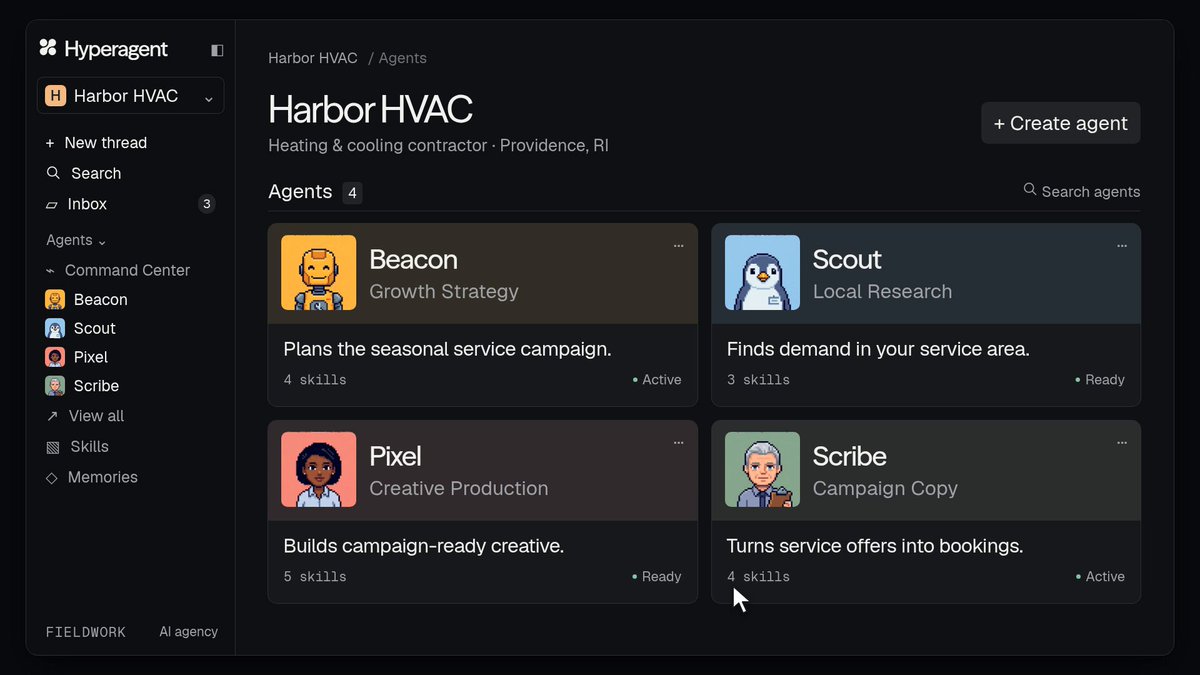Open Search in the sidebar
The image size is (1200, 675).
tap(84, 173)
